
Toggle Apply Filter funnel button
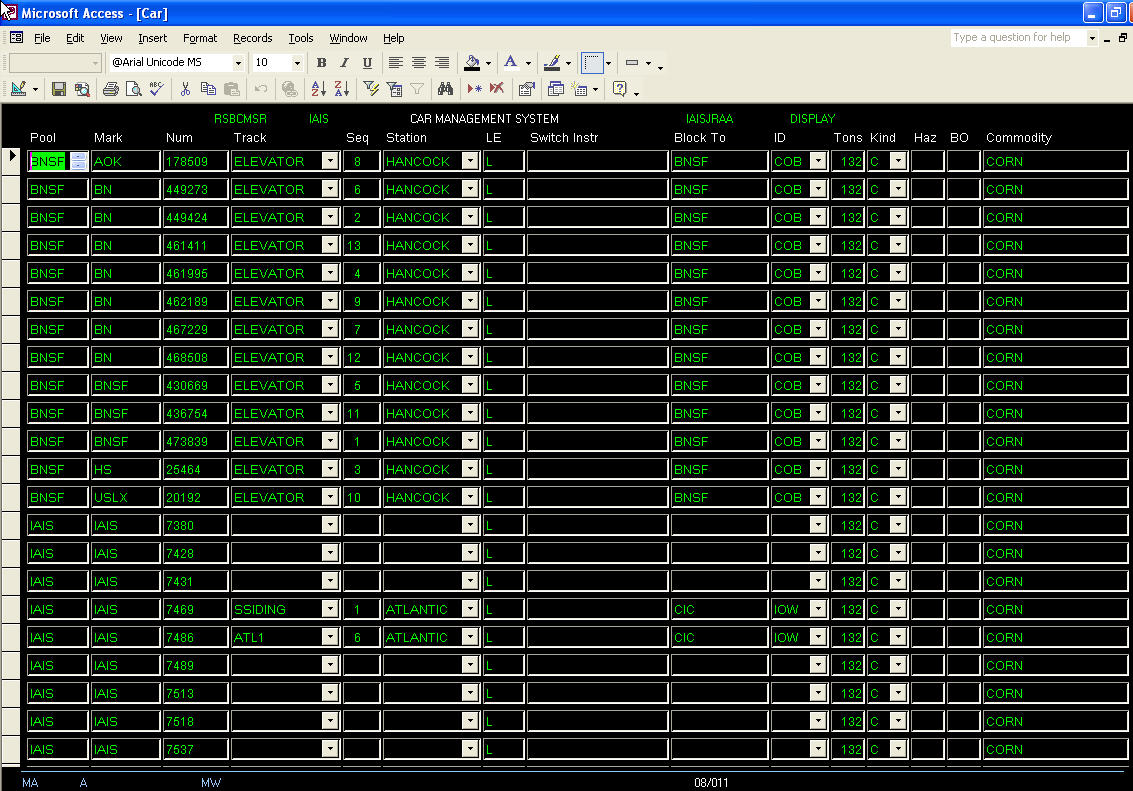tap(417, 89)
